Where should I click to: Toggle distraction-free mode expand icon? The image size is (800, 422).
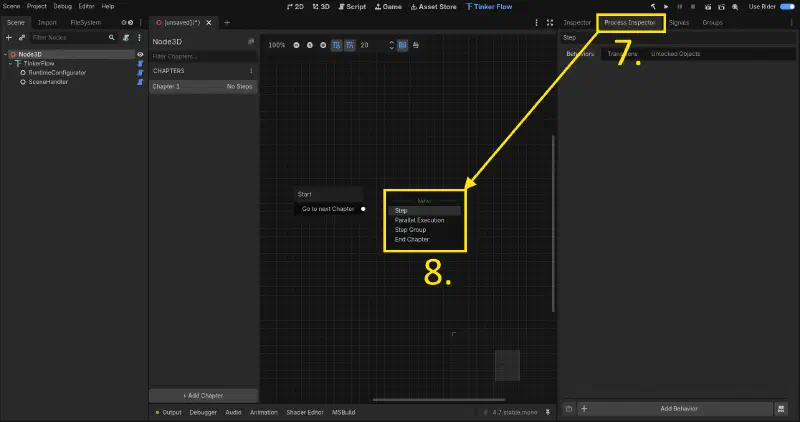click(x=549, y=22)
